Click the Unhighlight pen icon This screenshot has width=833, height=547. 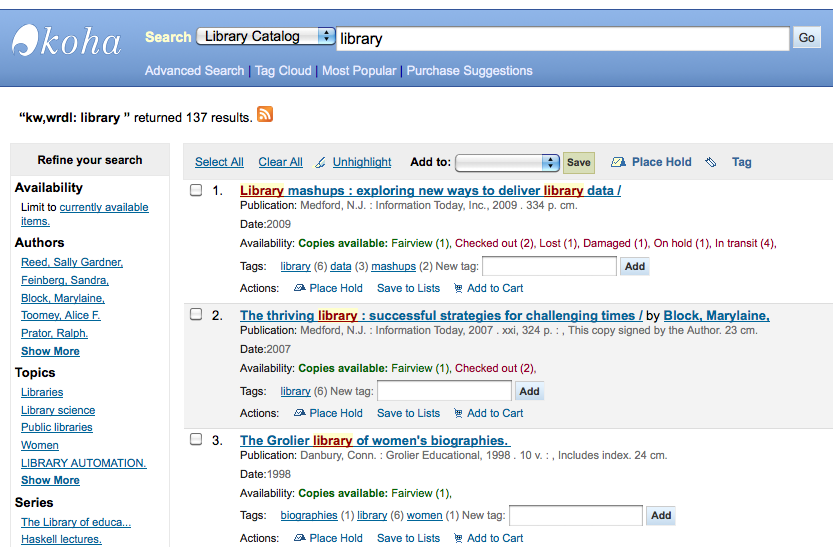tap(320, 162)
